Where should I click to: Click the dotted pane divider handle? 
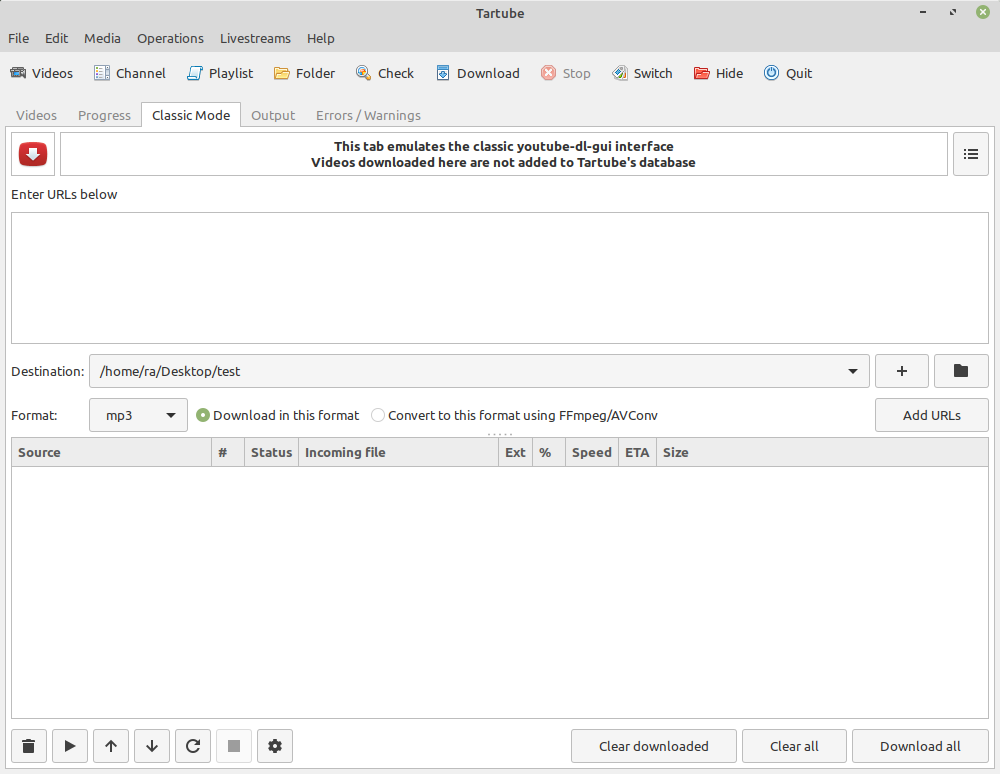[x=500, y=434]
